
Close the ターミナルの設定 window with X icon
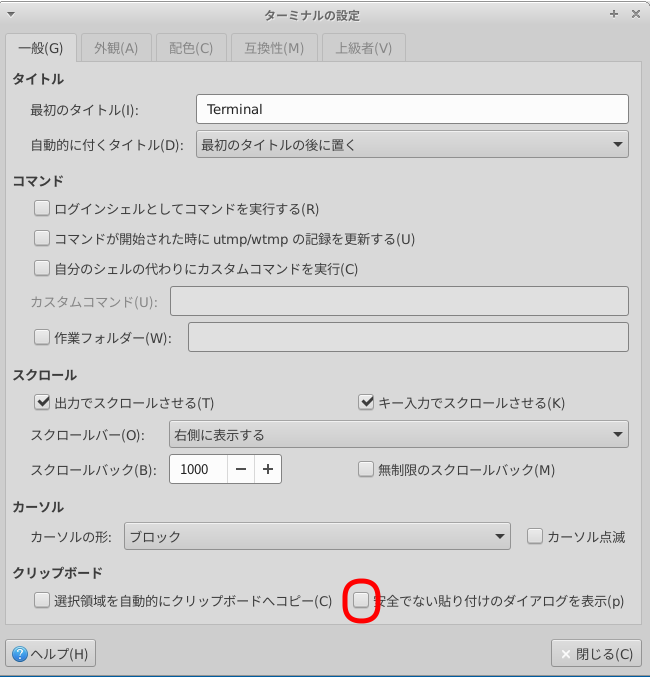pos(636,14)
